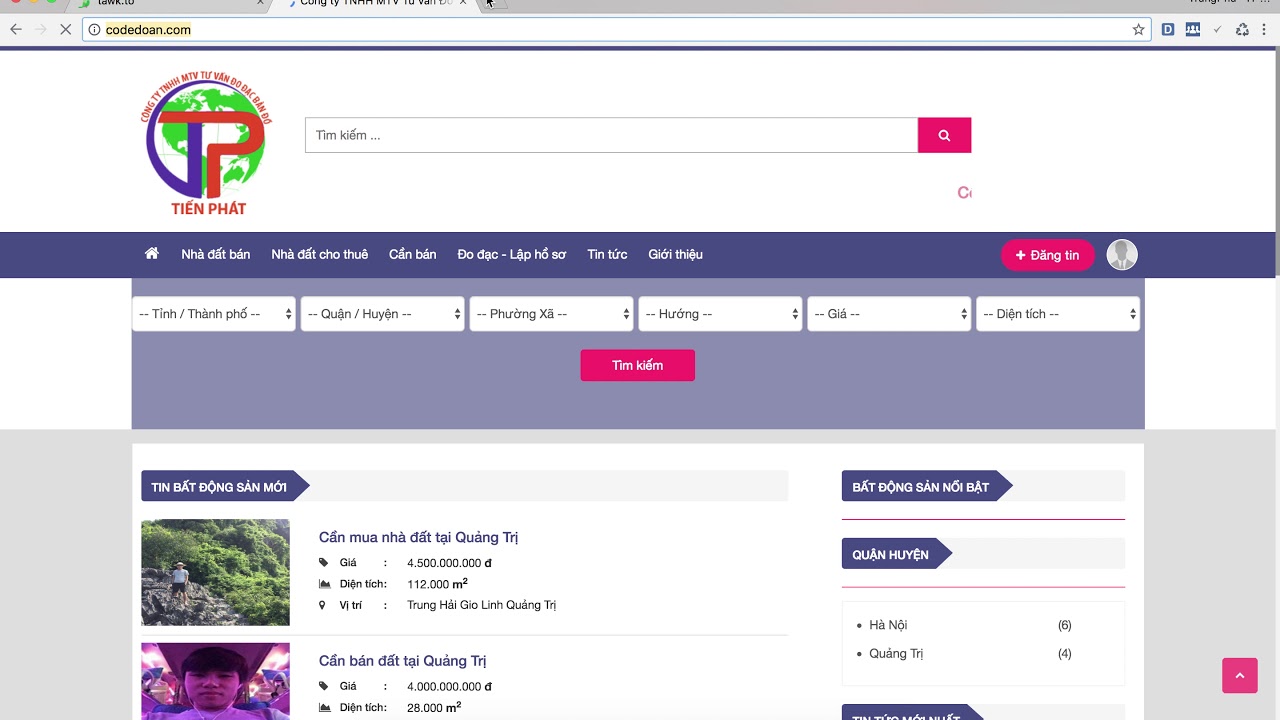1280x720 pixels.
Task: Expand the Hướng dropdown
Action: pyautogui.click(x=721, y=314)
